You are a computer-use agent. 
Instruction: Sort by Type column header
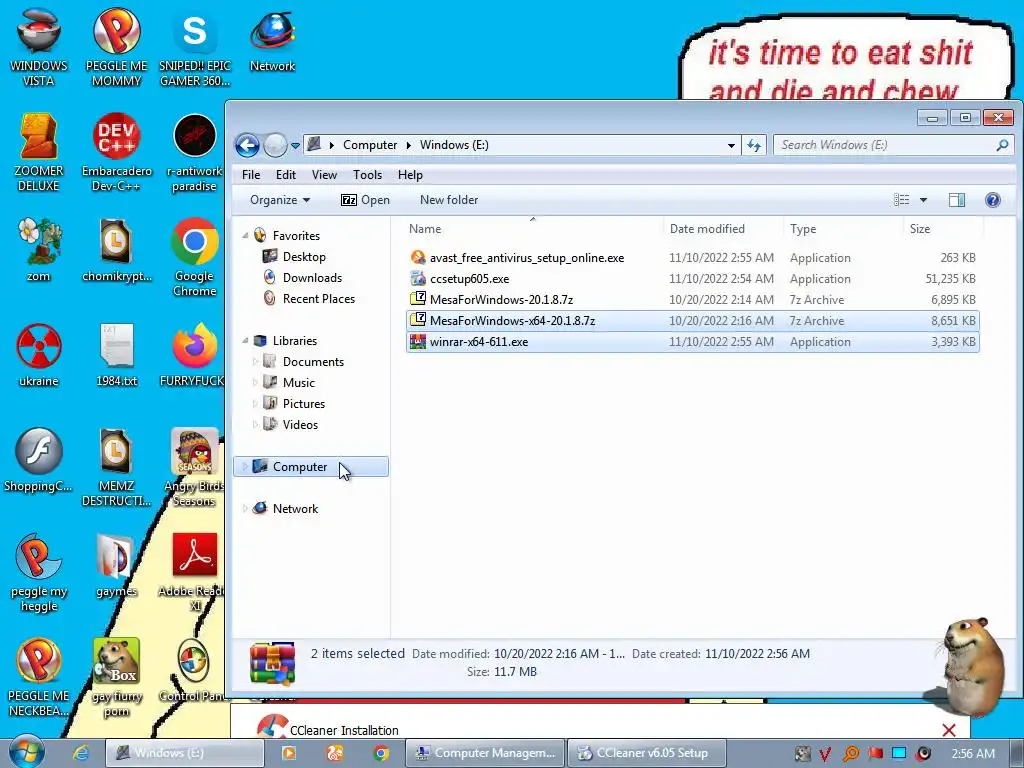tap(842, 229)
